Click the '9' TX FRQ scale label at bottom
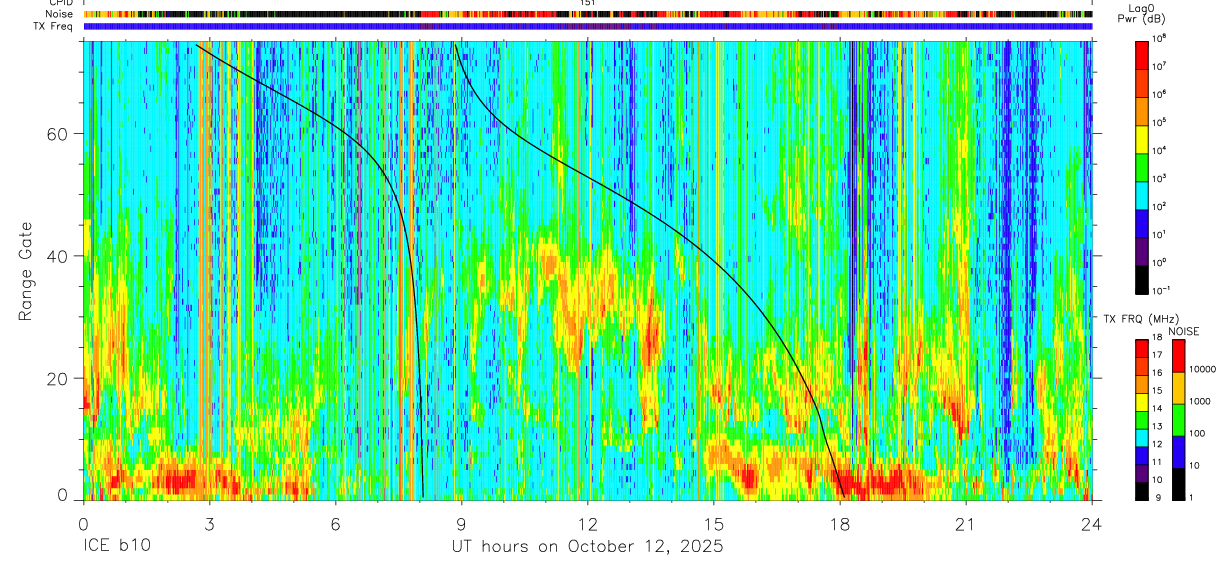 tap(1158, 497)
